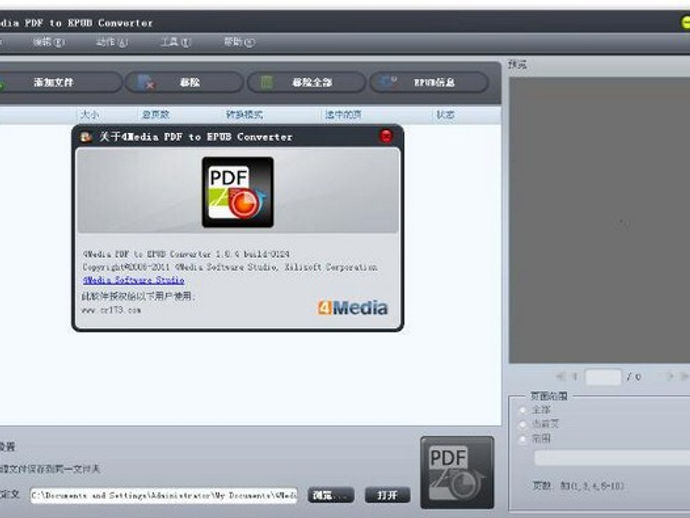Click the version text with build number

click(x=186, y=254)
